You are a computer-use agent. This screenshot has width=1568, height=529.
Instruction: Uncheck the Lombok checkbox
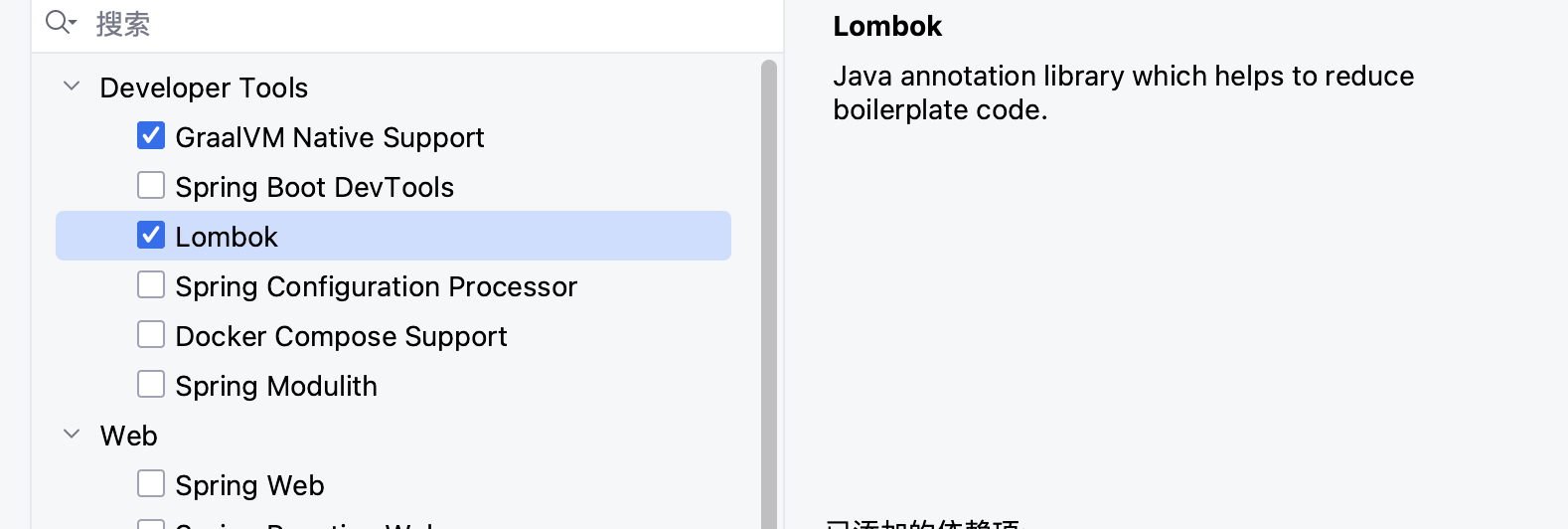point(151,235)
